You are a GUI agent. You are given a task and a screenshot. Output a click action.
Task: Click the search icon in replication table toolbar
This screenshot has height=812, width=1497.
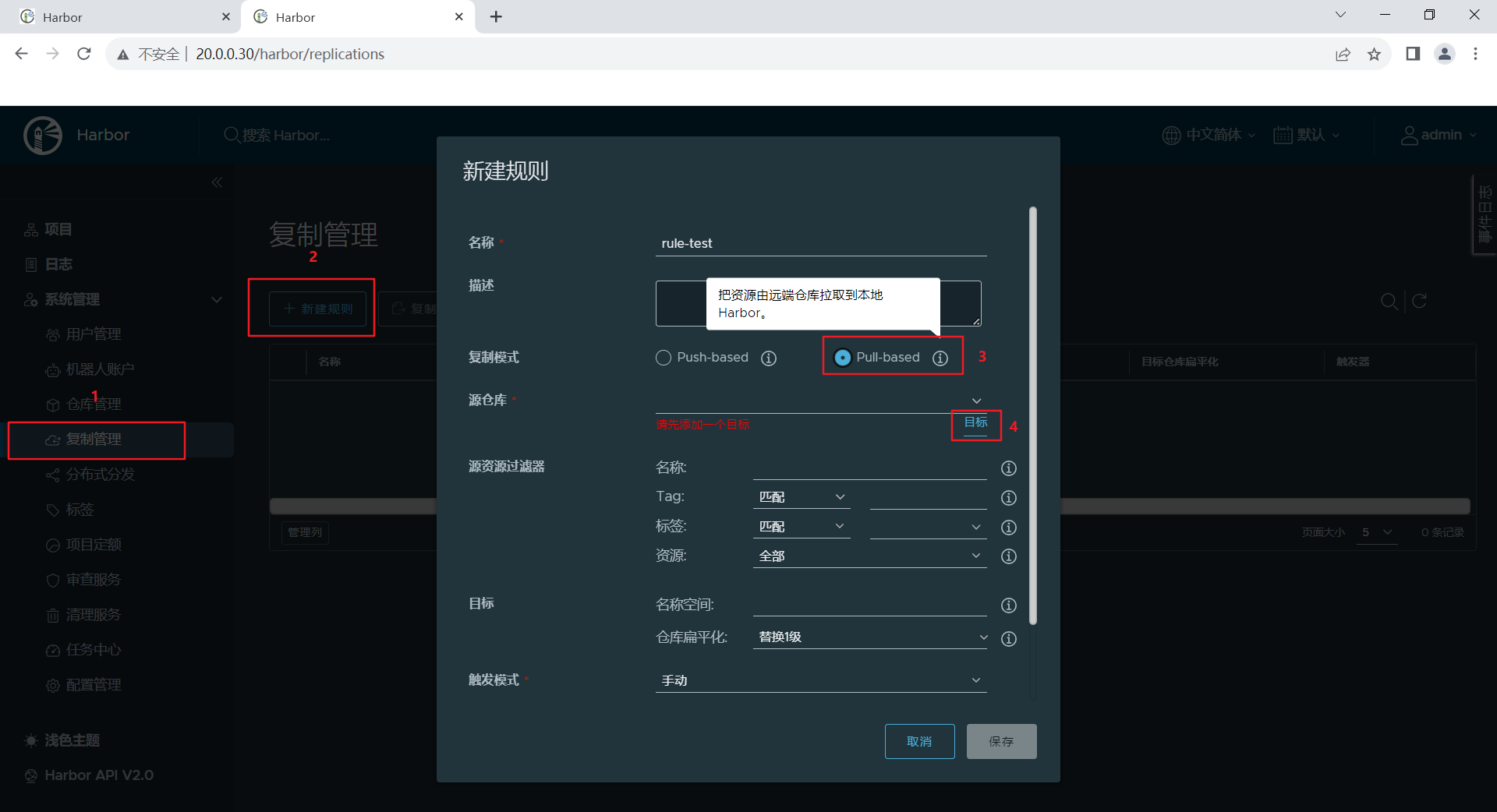[1389, 301]
